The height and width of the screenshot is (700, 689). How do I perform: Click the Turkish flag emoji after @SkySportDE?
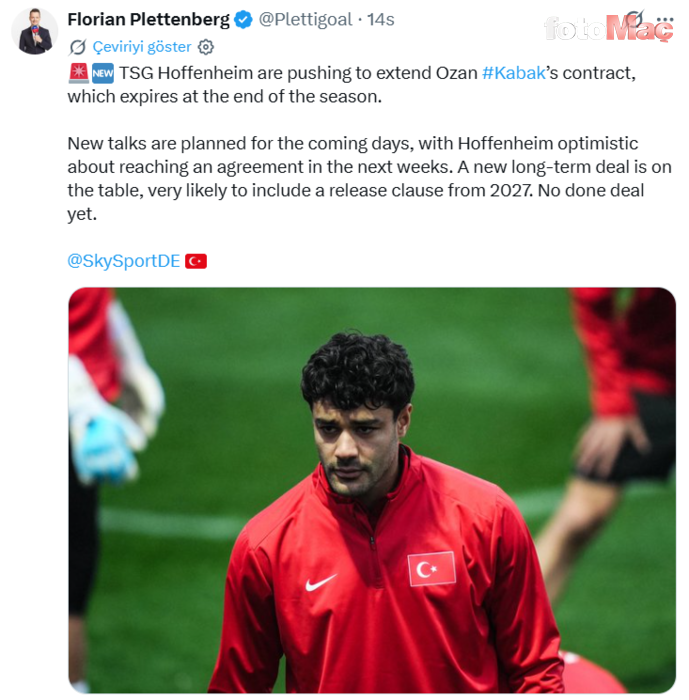tap(196, 261)
